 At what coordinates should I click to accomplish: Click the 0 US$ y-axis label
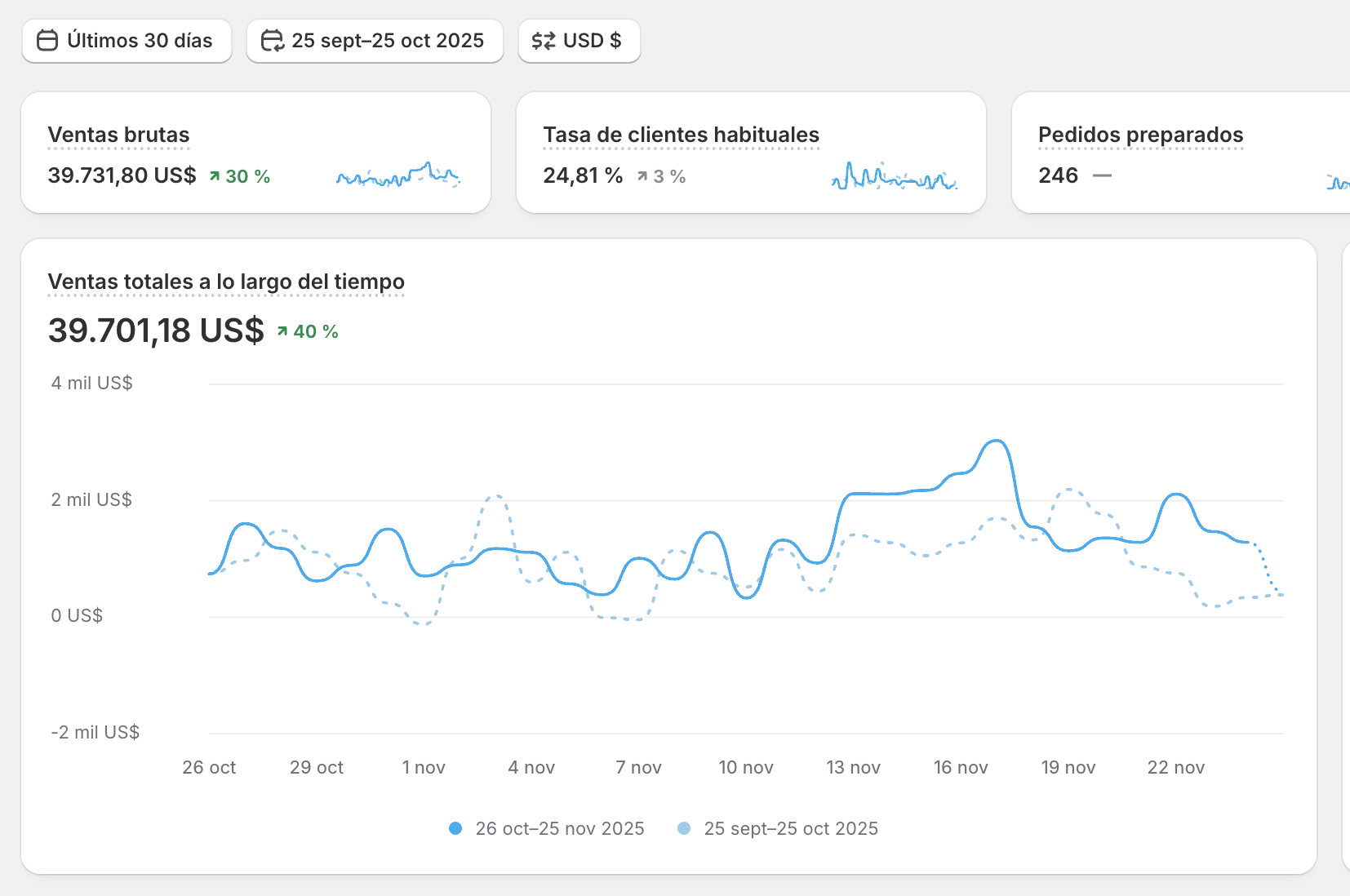pos(77,615)
